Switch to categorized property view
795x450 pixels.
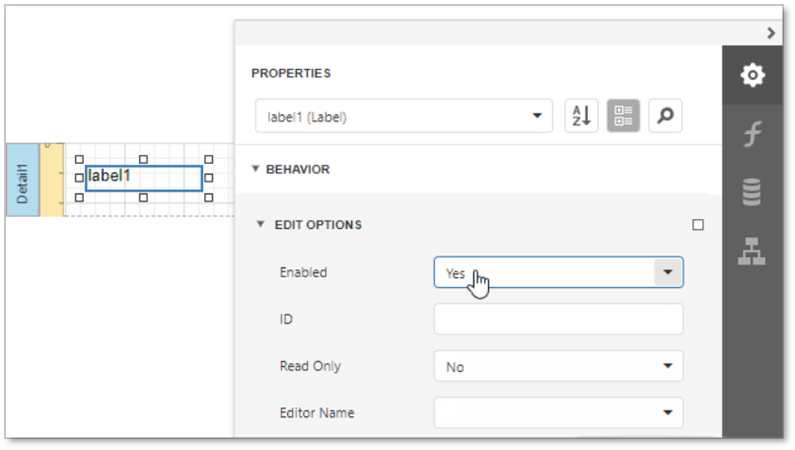coord(623,116)
